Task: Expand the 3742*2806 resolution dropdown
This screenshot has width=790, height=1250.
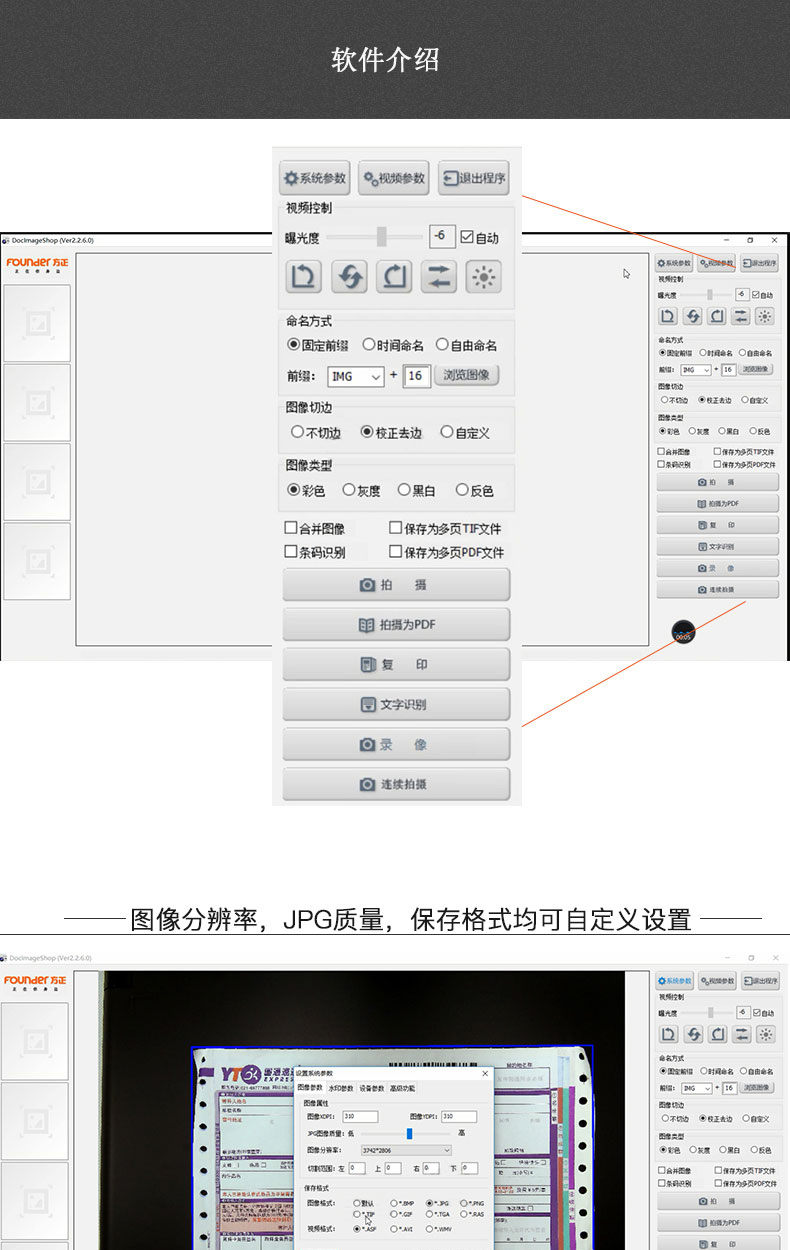Action: coord(405,1150)
